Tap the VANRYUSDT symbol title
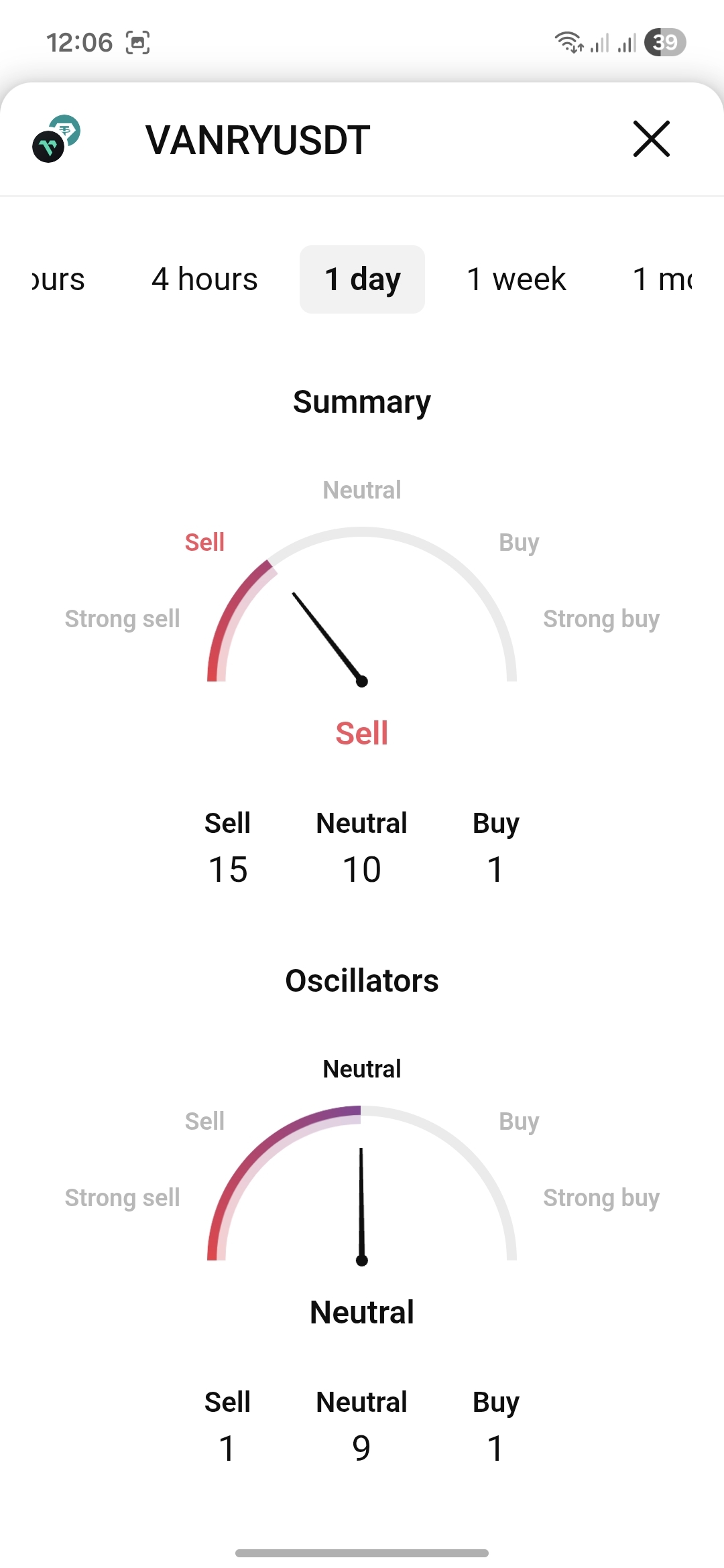724x1568 pixels. 257,140
